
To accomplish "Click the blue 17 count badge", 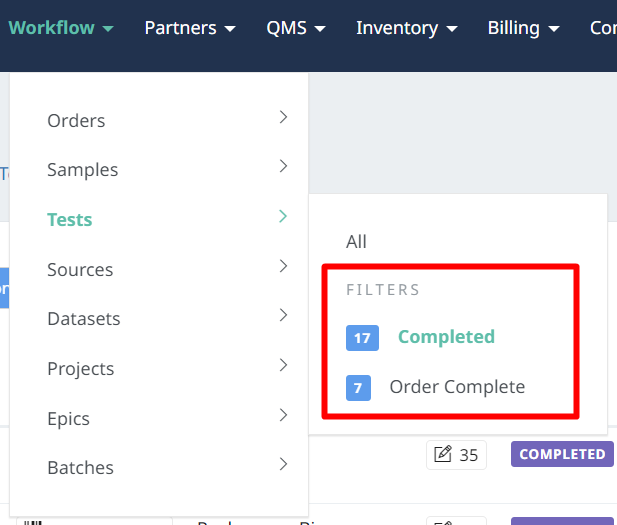I will click(362, 338).
